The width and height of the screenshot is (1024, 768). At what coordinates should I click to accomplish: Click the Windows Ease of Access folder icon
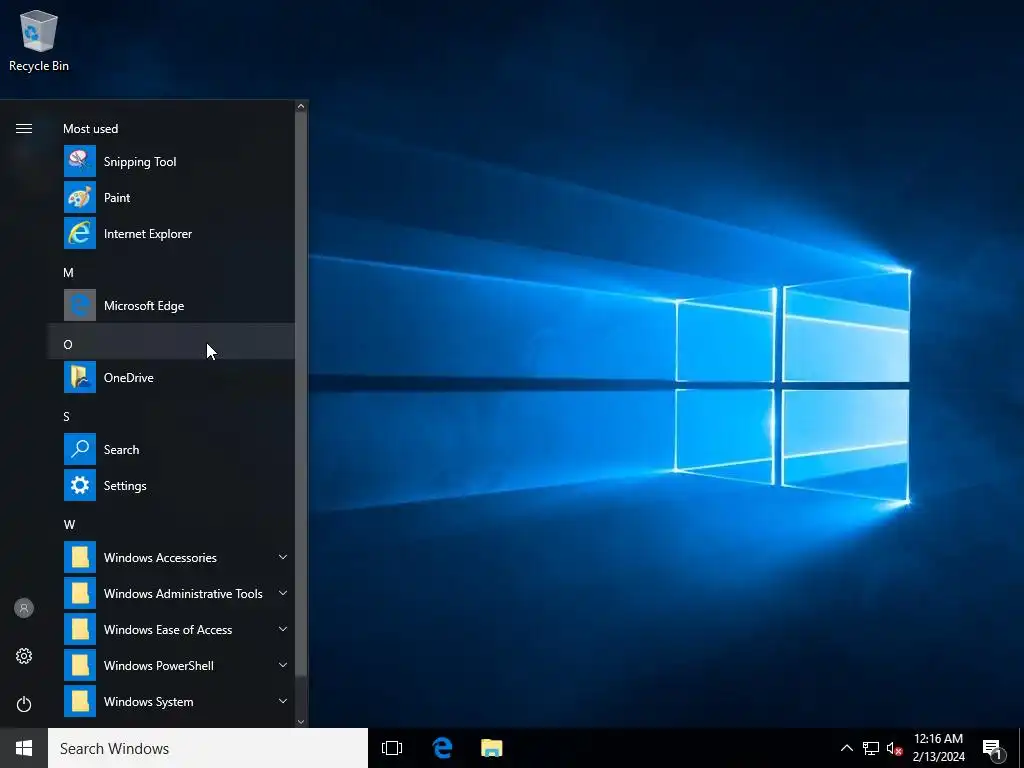tap(80, 629)
